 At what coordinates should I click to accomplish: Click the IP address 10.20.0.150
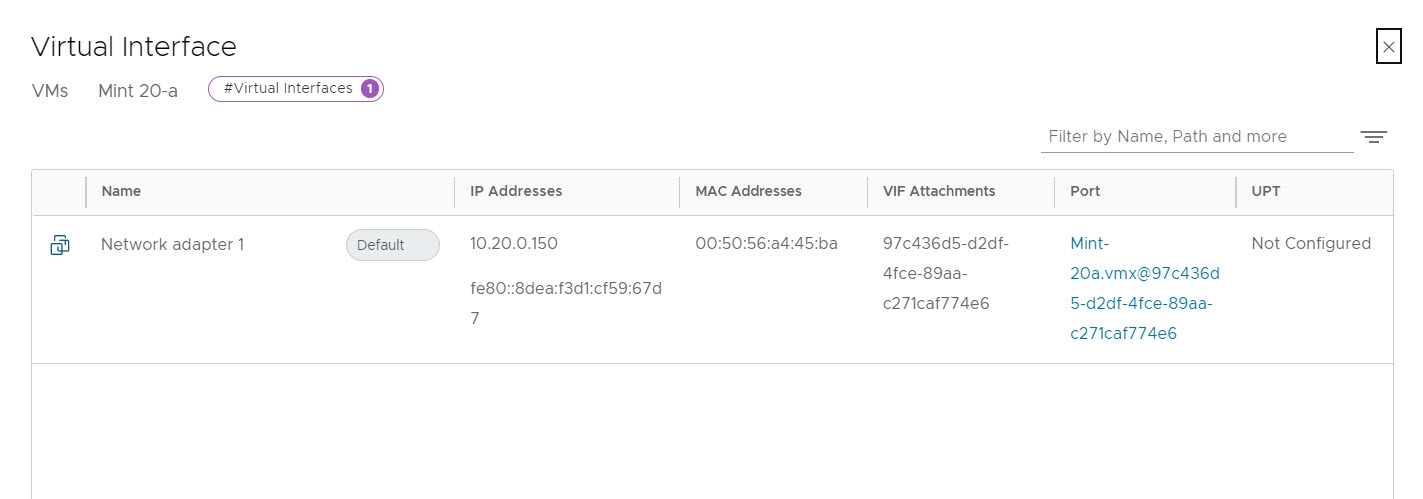(514, 243)
